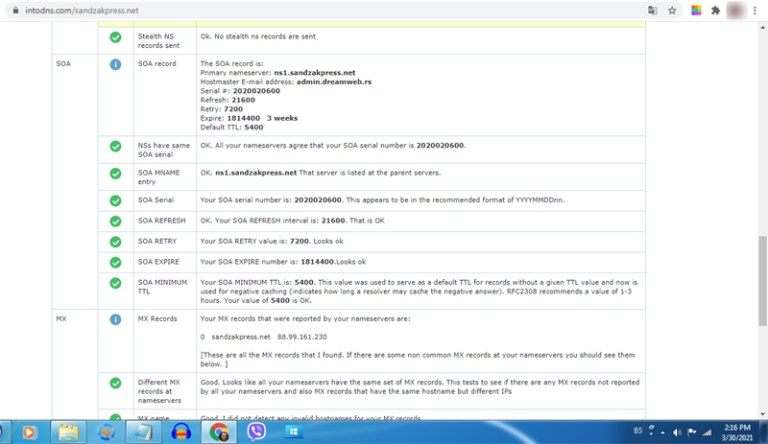This screenshot has height=444, width=768.
Task: Click green check icon for SOA Serial
Action: (x=115, y=200)
